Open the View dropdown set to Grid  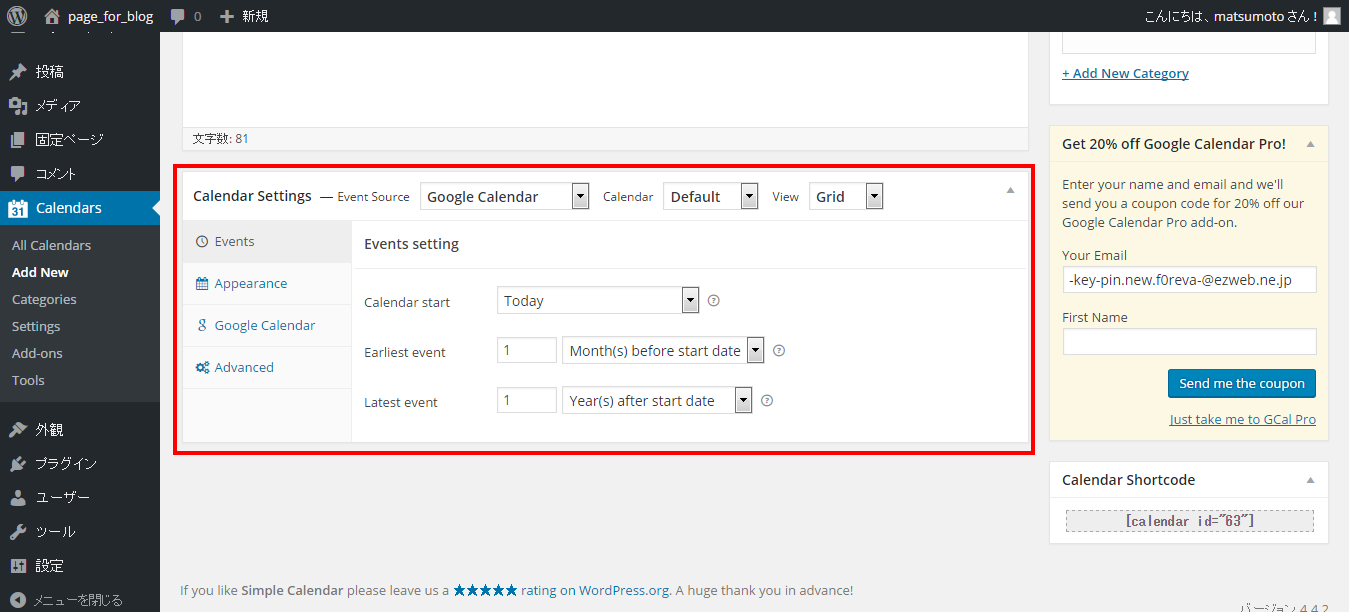pyautogui.click(x=845, y=196)
